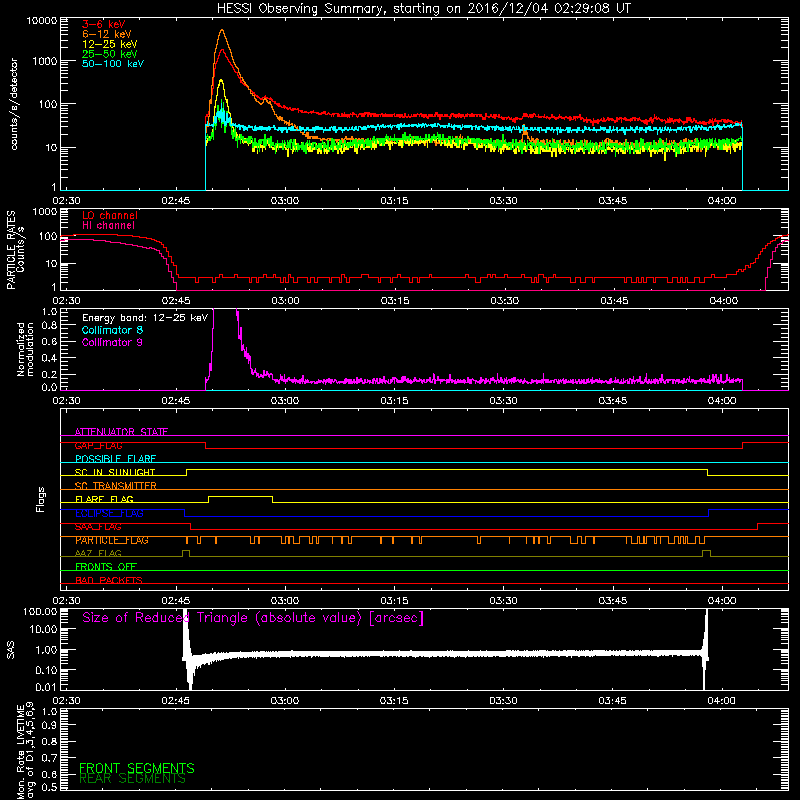Click the Energy band: 12-25 keV label
800x800 pixels.
pyautogui.click(x=145, y=318)
